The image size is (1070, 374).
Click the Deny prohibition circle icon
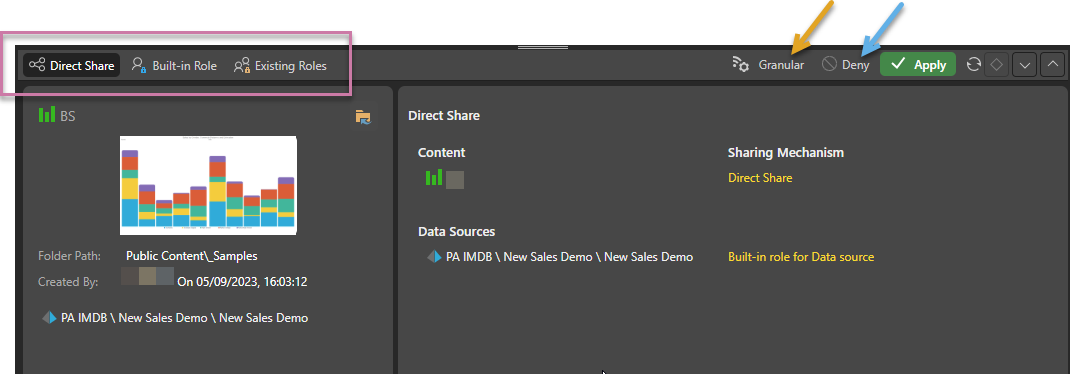pos(829,65)
